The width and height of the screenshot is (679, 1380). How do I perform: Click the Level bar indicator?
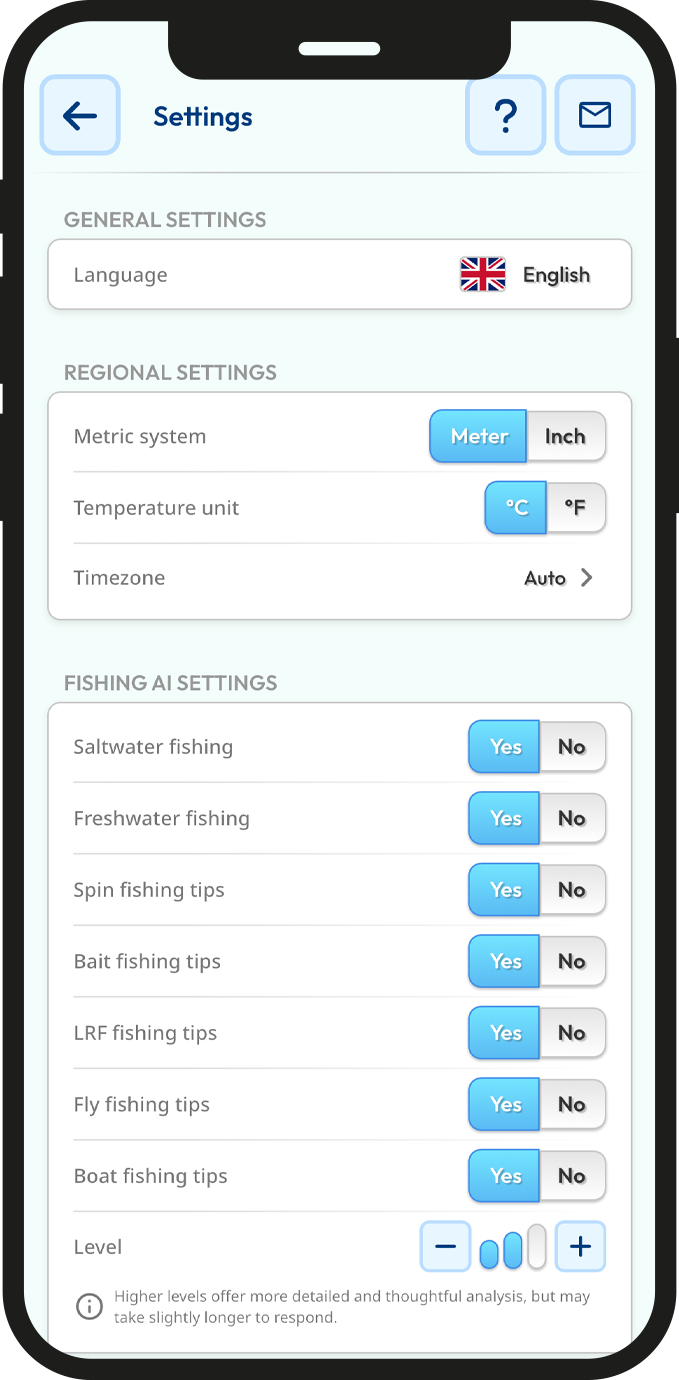513,1248
